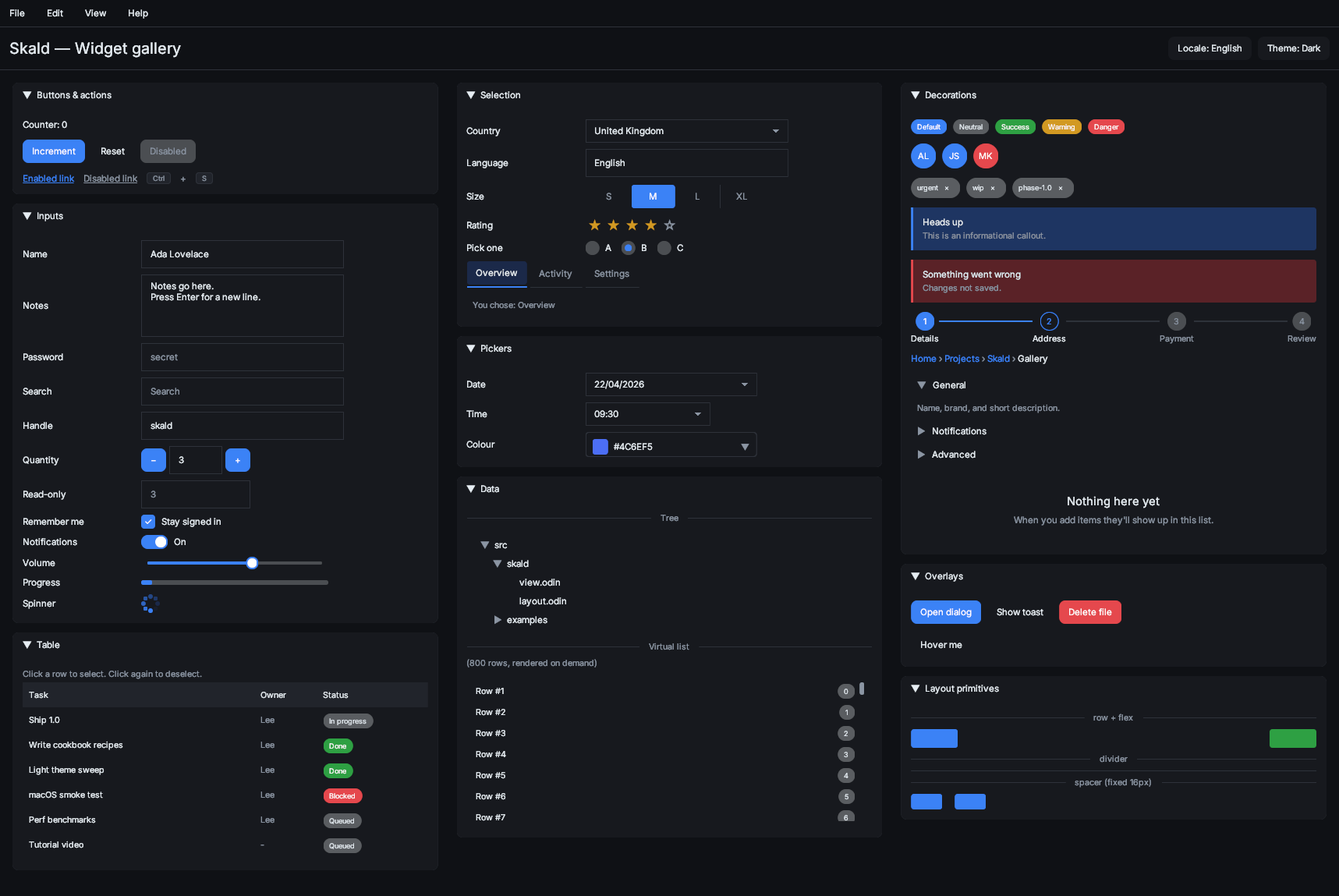Viewport: 1339px width, 896px height.
Task: Open the Country dropdown
Action: (687, 131)
